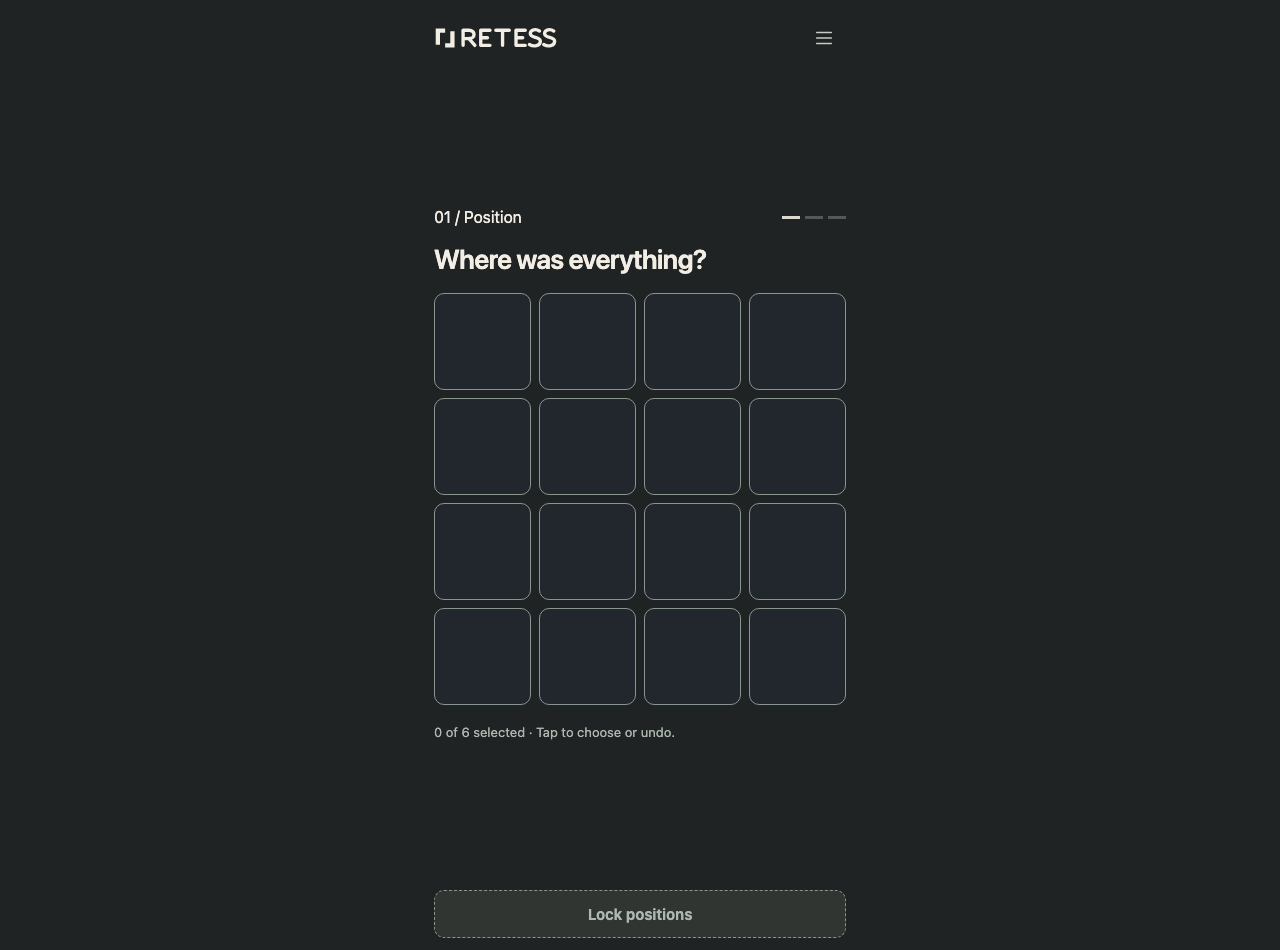The width and height of the screenshot is (1280, 950).
Task: Click the Lock positions button
Action: (640, 914)
